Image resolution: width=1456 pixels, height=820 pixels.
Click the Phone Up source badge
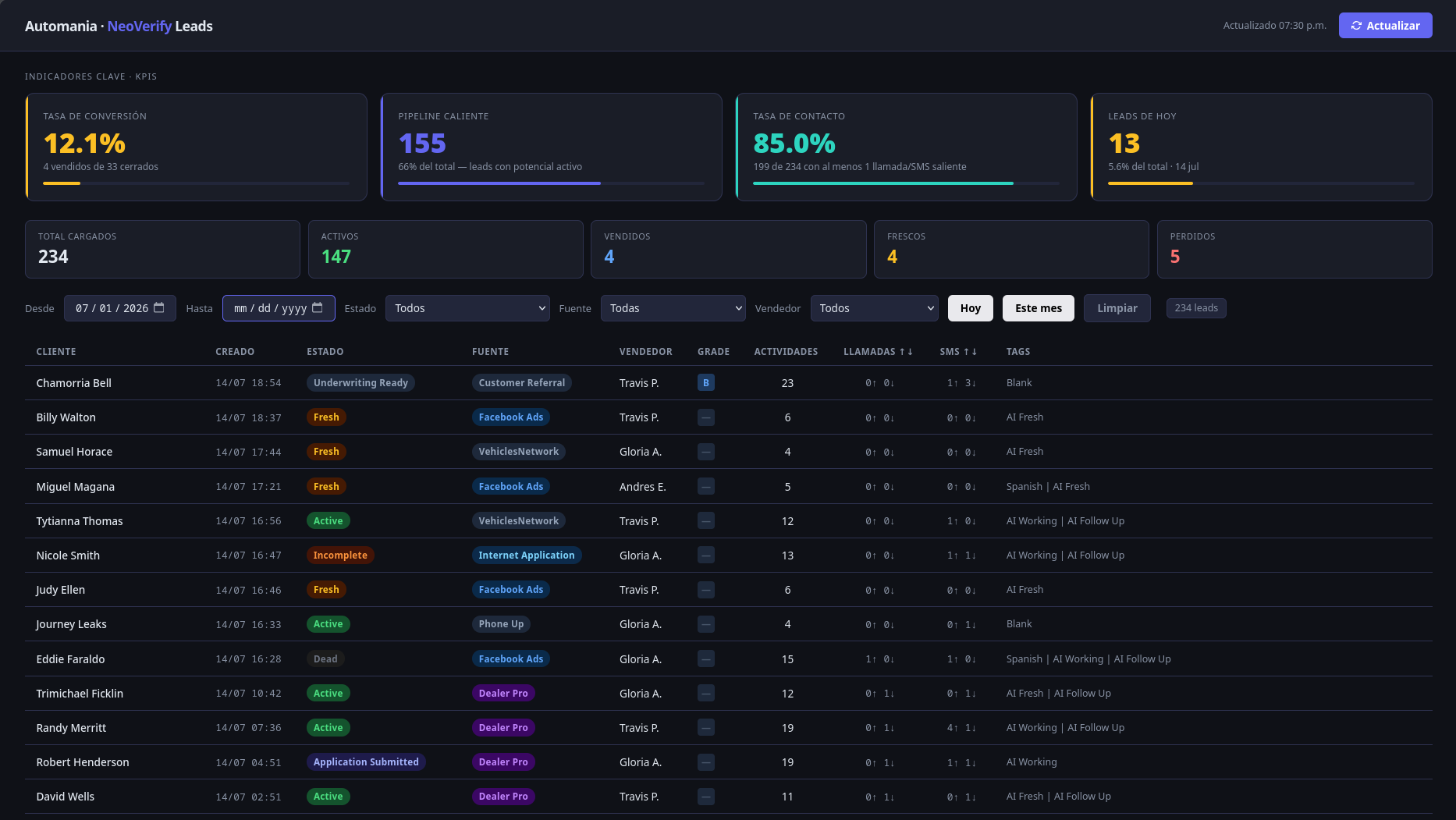pyautogui.click(x=501, y=624)
